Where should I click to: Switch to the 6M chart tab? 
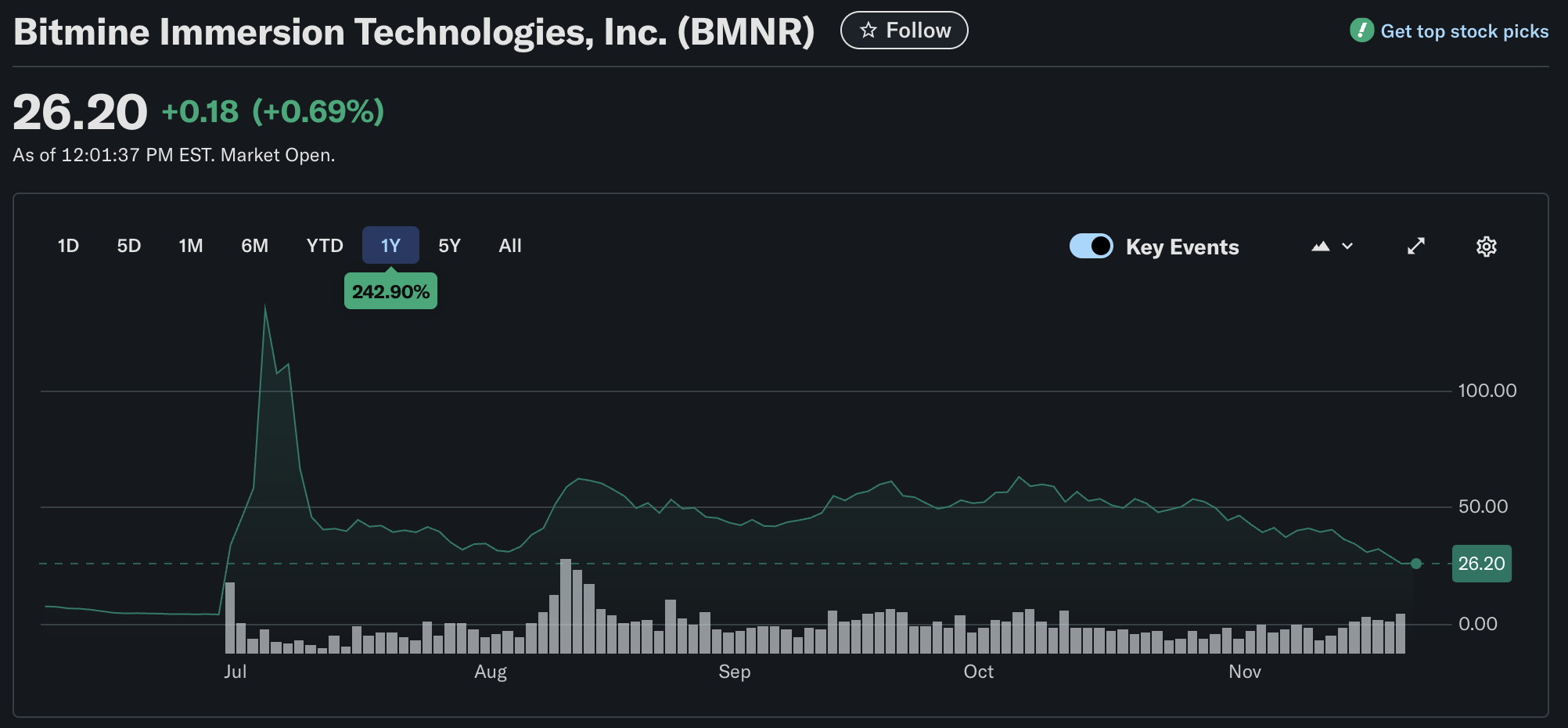[x=254, y=245]
